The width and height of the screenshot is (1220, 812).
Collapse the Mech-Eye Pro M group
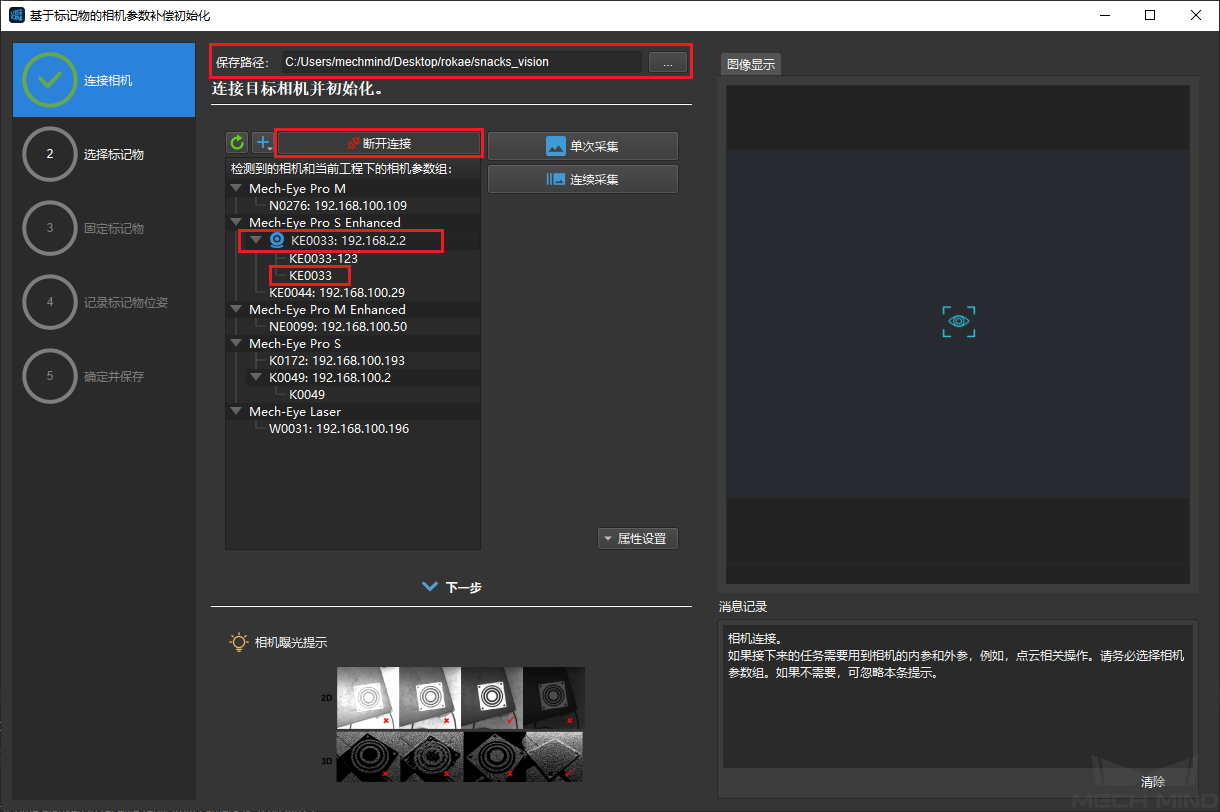[x=236, y=188]
